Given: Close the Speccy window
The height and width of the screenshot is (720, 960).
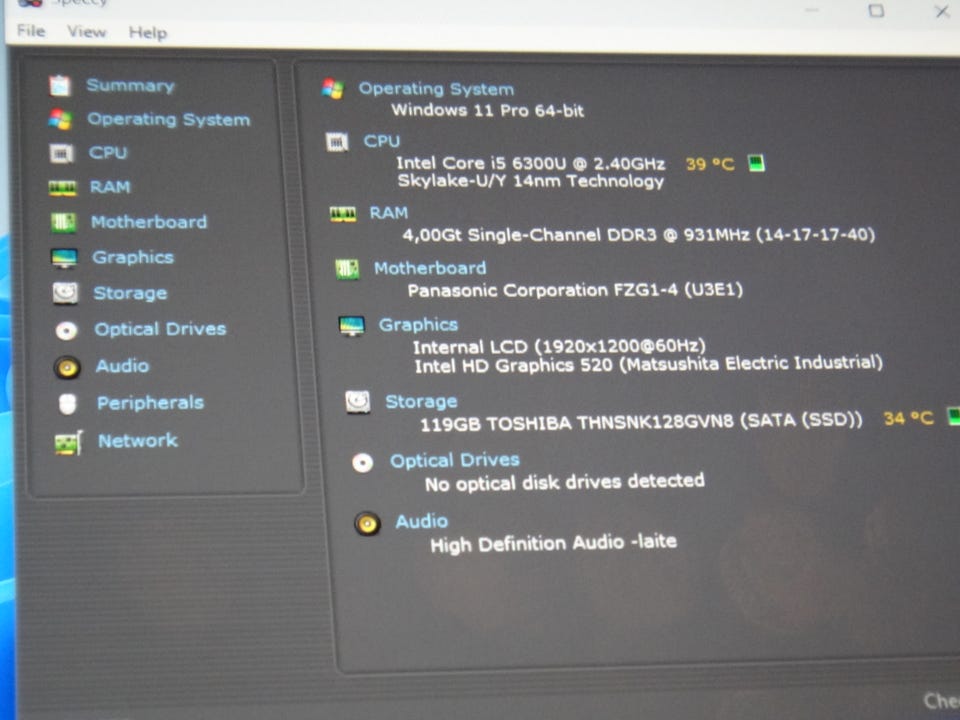Looking at the screenshot, I should click(x=942, y=11).
